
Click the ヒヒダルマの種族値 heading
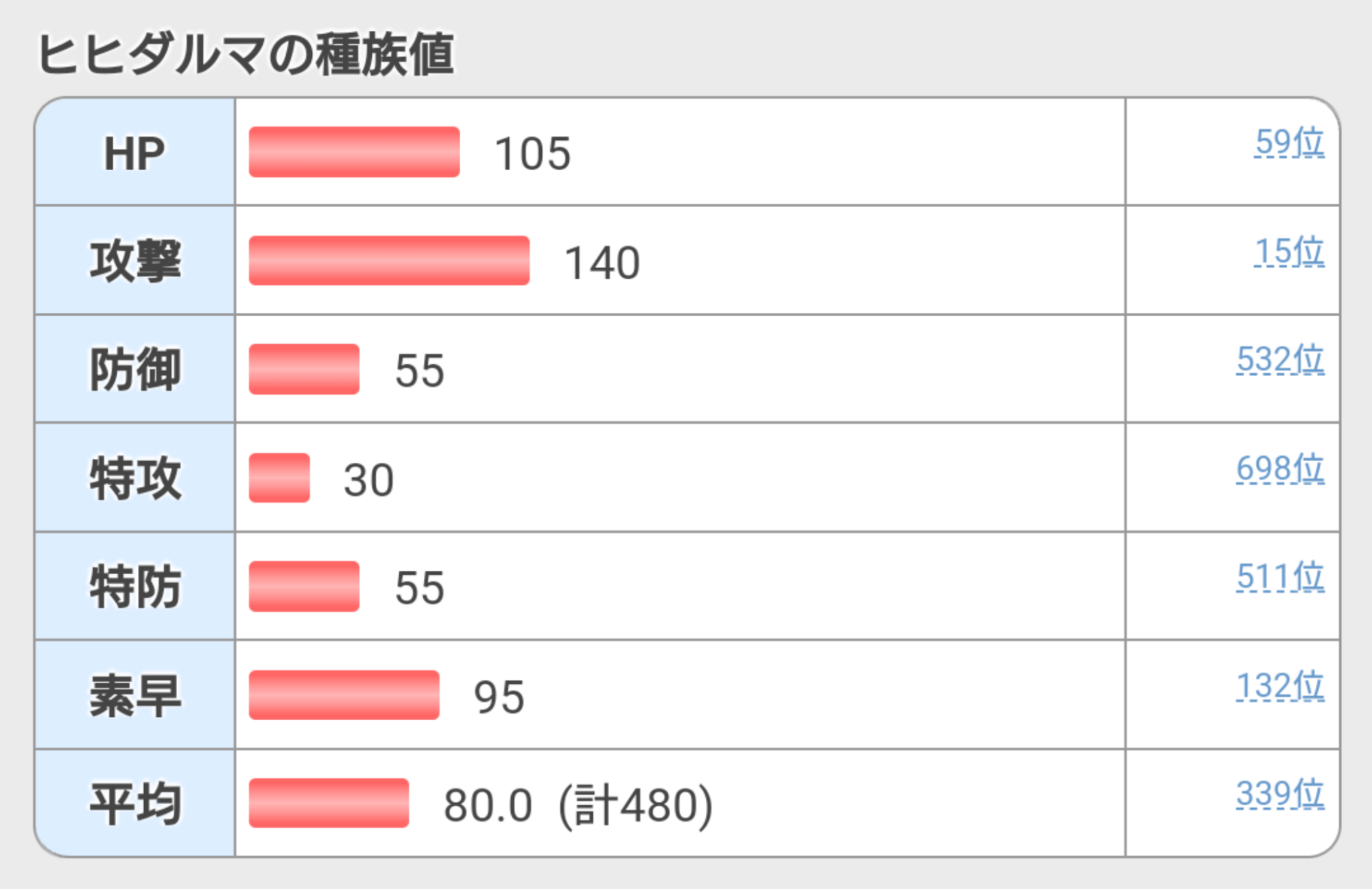coord(245,54)
